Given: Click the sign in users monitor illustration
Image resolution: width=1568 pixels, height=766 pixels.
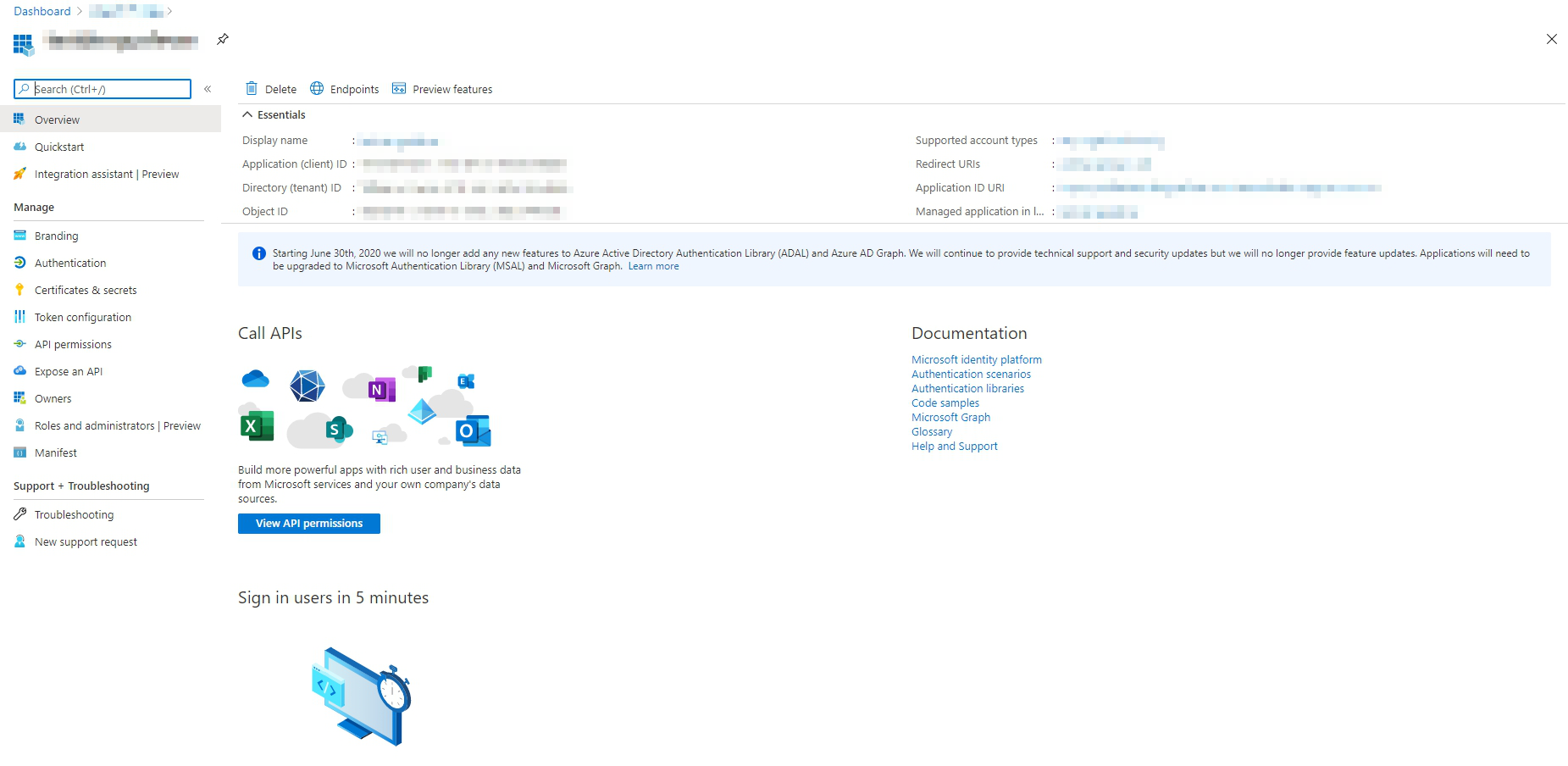Looking at the screenshot, I should tap(361, 697).
